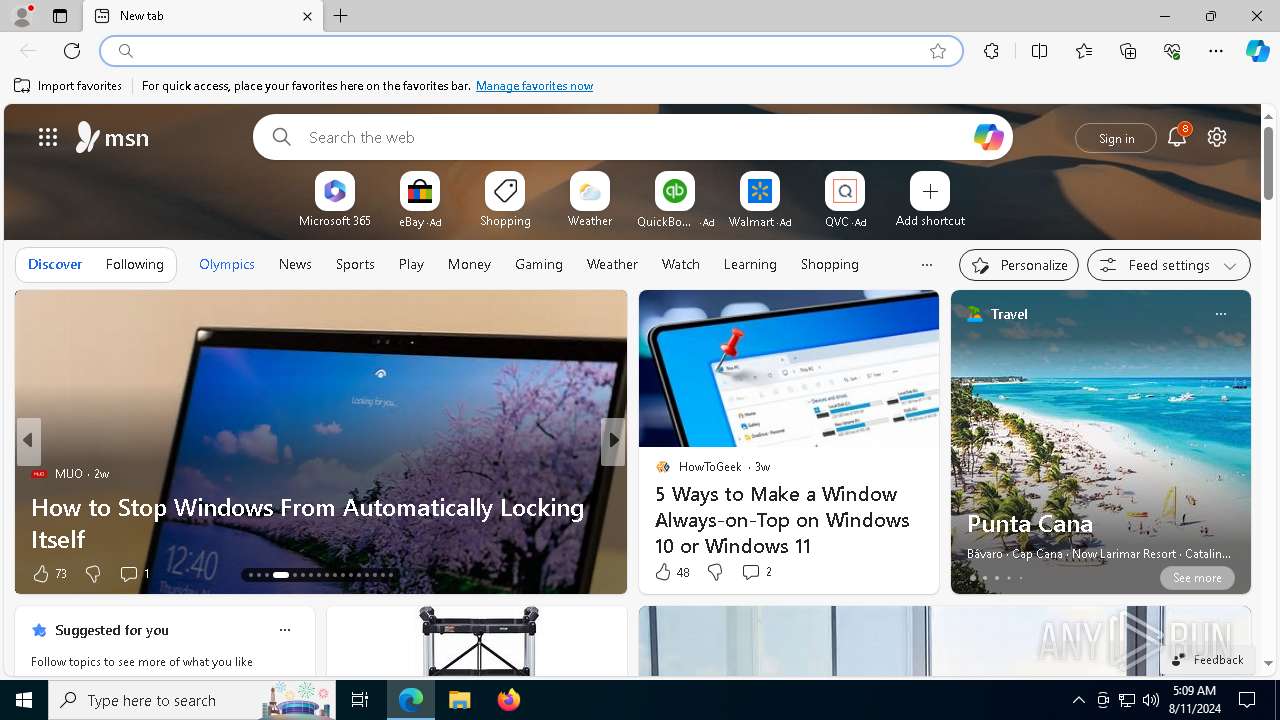The height and width of the screenshot is (720, 1280).
Task: Open the Watch feed category
Action: click(x=681, y=264)
